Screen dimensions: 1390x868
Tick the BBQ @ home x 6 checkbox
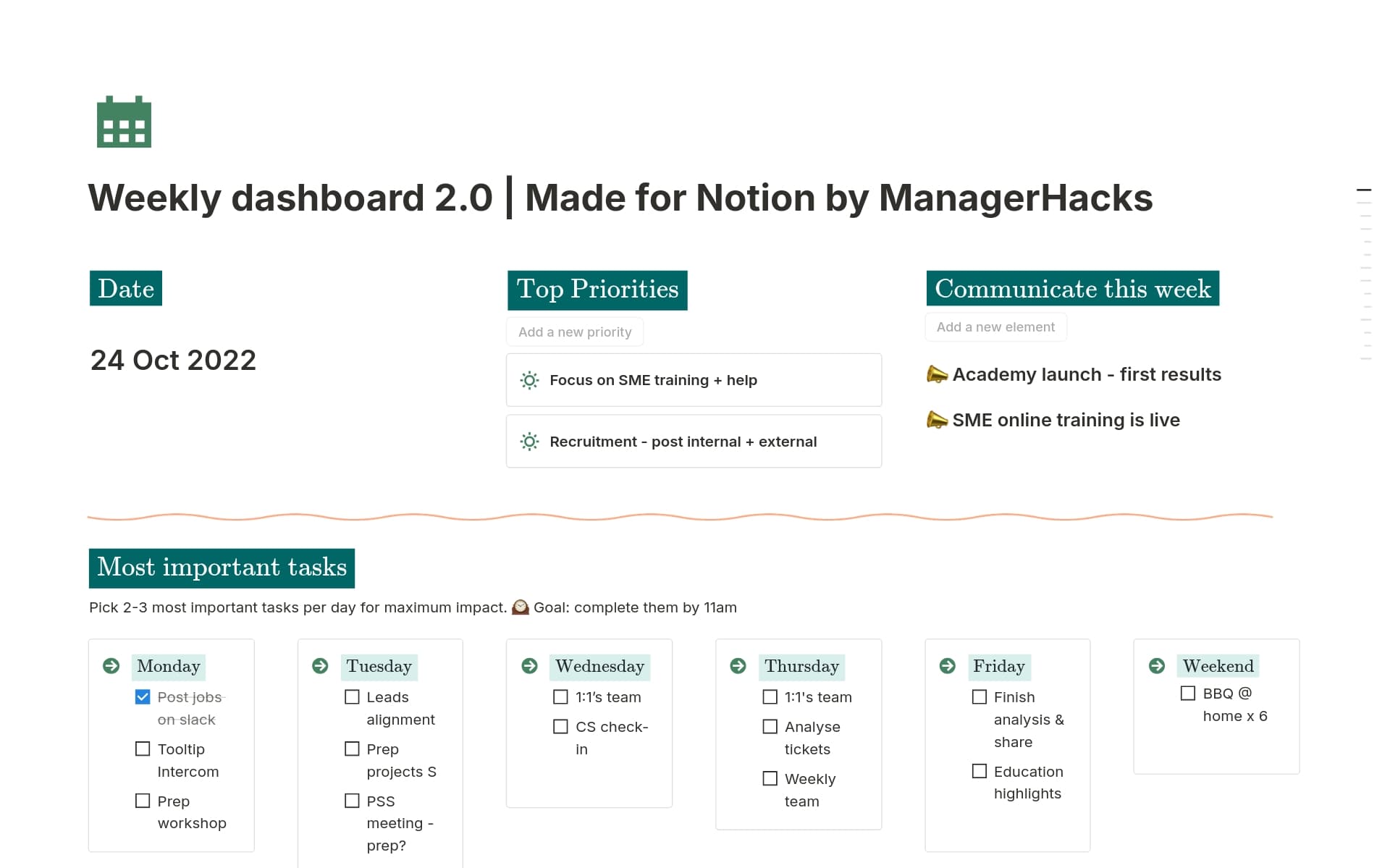[x=1188, y=694]
